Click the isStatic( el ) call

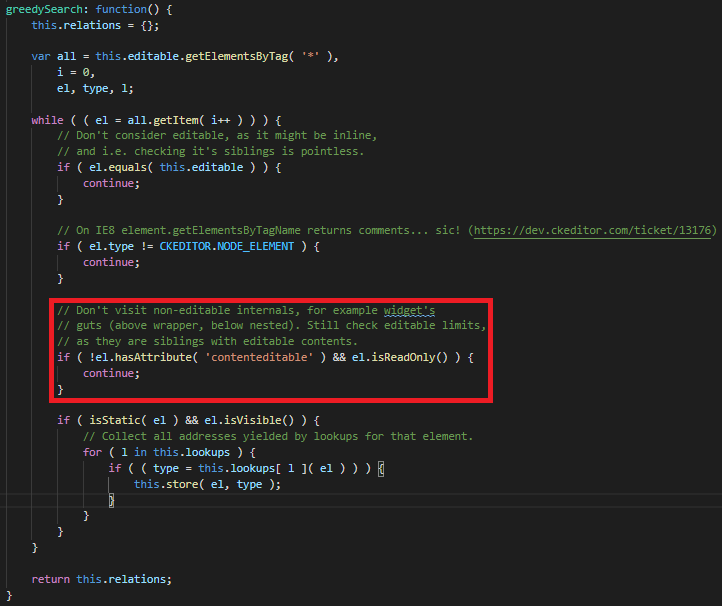click(134, 420)
